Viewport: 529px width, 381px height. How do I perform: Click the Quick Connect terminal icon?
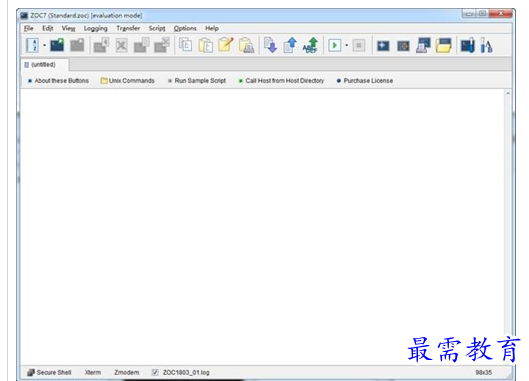57,45
